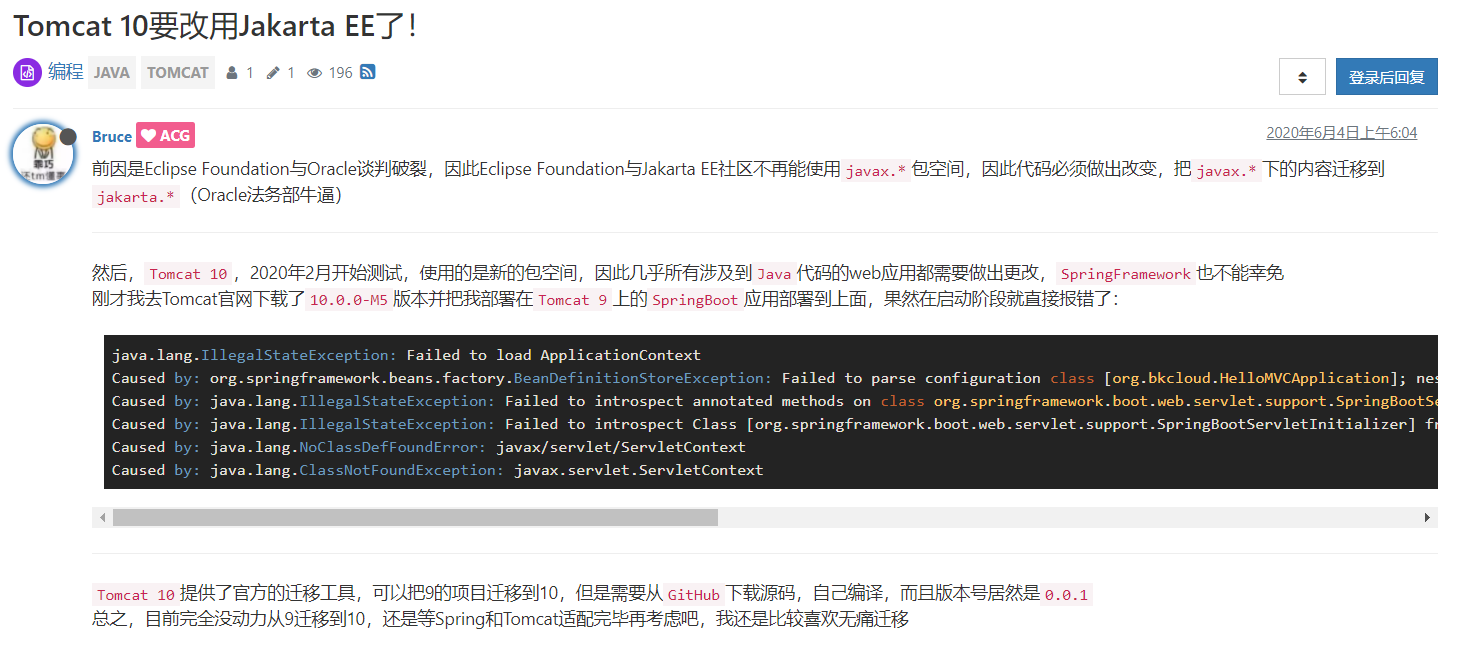Click the 'Failed to introspect annotated methods' line

[775, 401]
